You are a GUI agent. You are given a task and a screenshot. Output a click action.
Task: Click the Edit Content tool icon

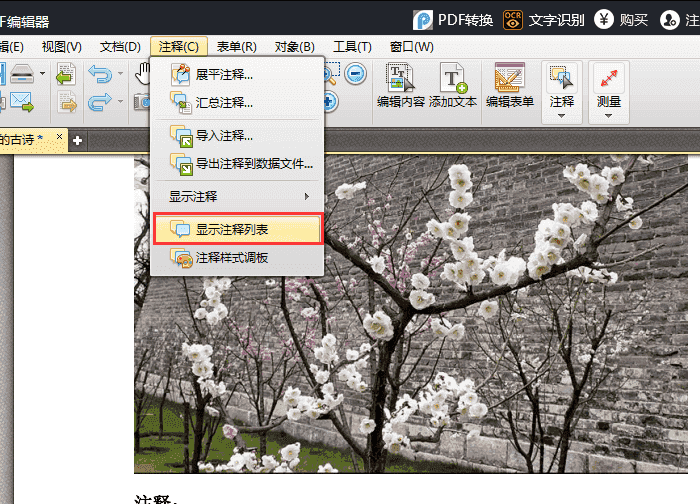(x=400, y=83)
